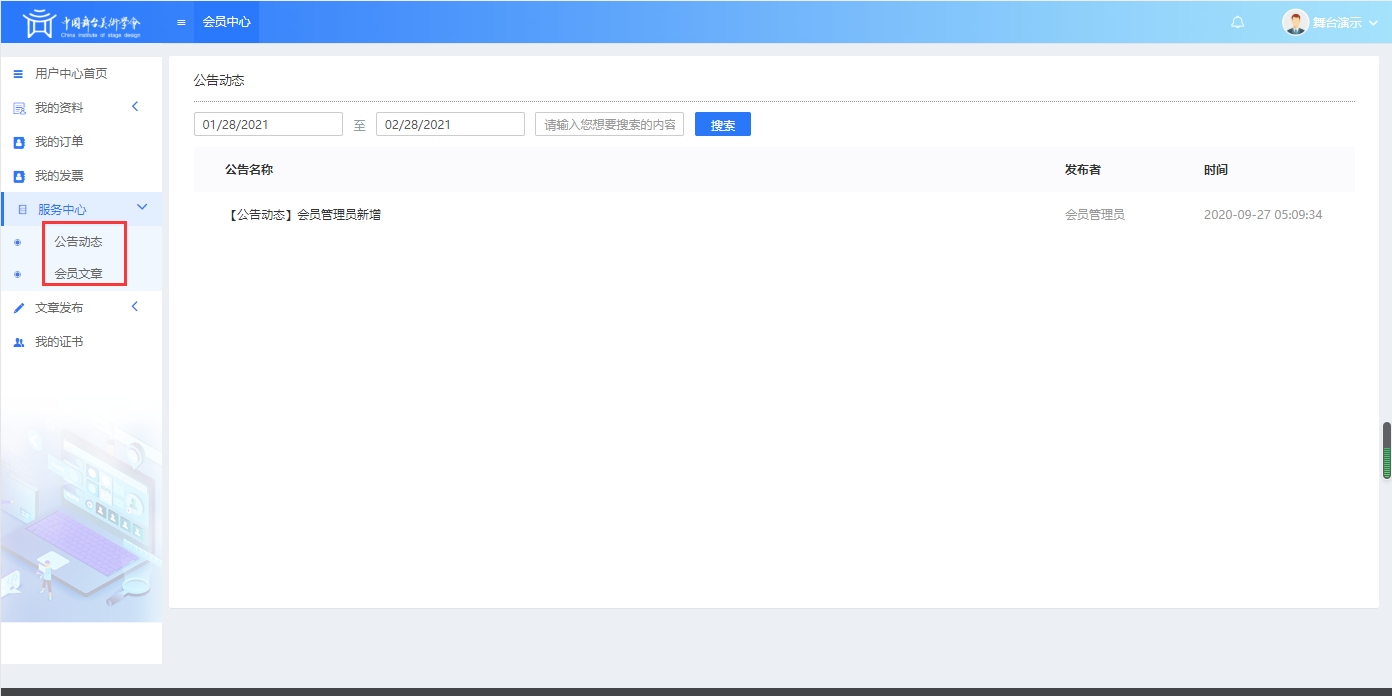Viewport: 1392px width, 696px height.
Task: Go to 用户中心首页
Action: click(x=70, y=74)
